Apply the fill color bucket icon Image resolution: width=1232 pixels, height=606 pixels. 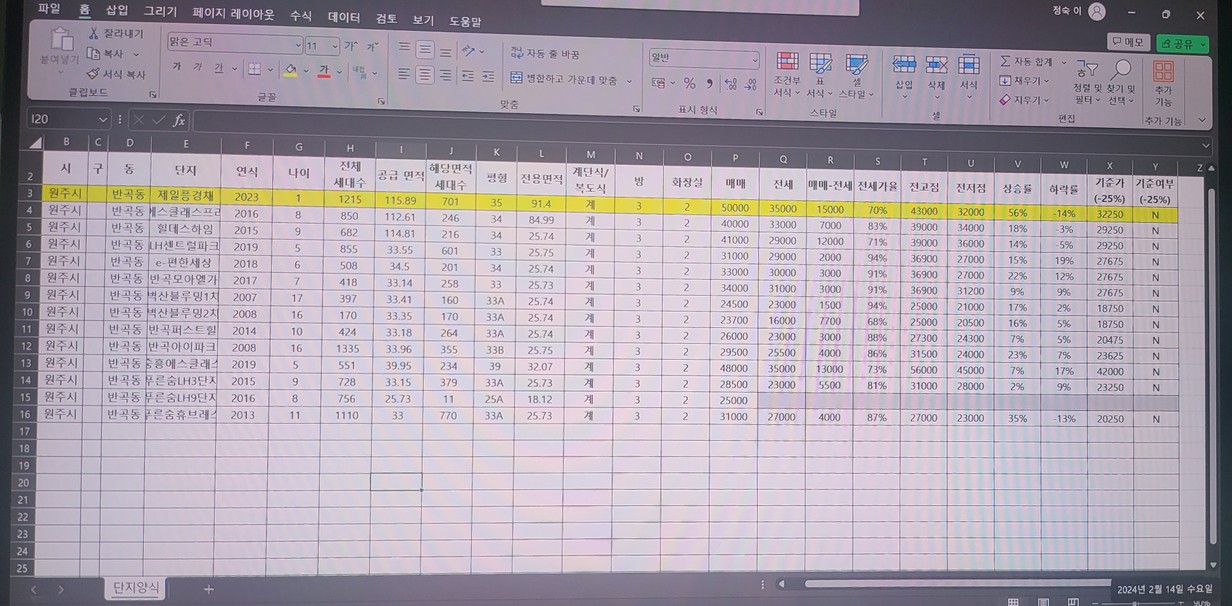[x=290, y=70]
